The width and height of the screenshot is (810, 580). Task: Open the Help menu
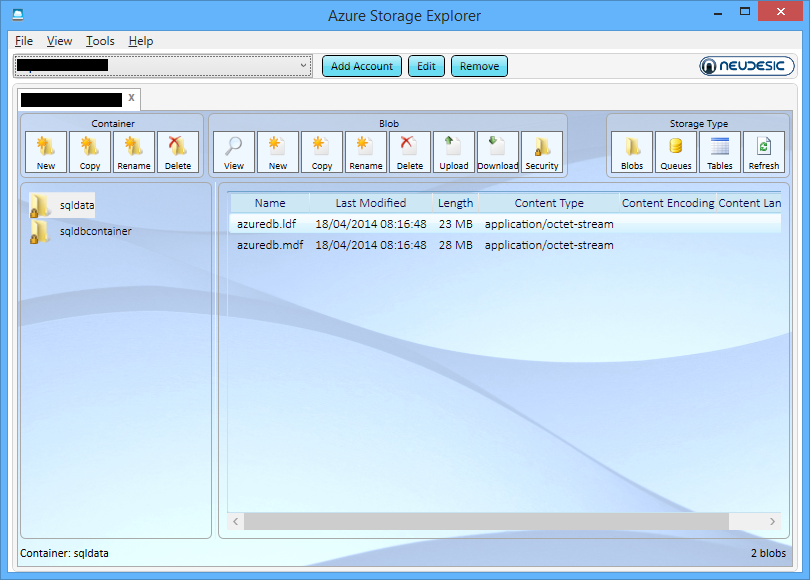[141, 41]
